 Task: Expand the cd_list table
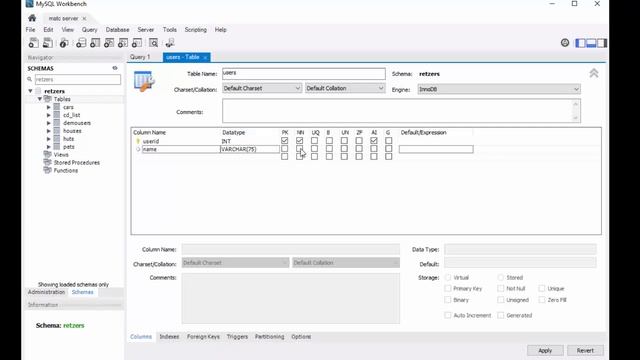coord(49,115)
